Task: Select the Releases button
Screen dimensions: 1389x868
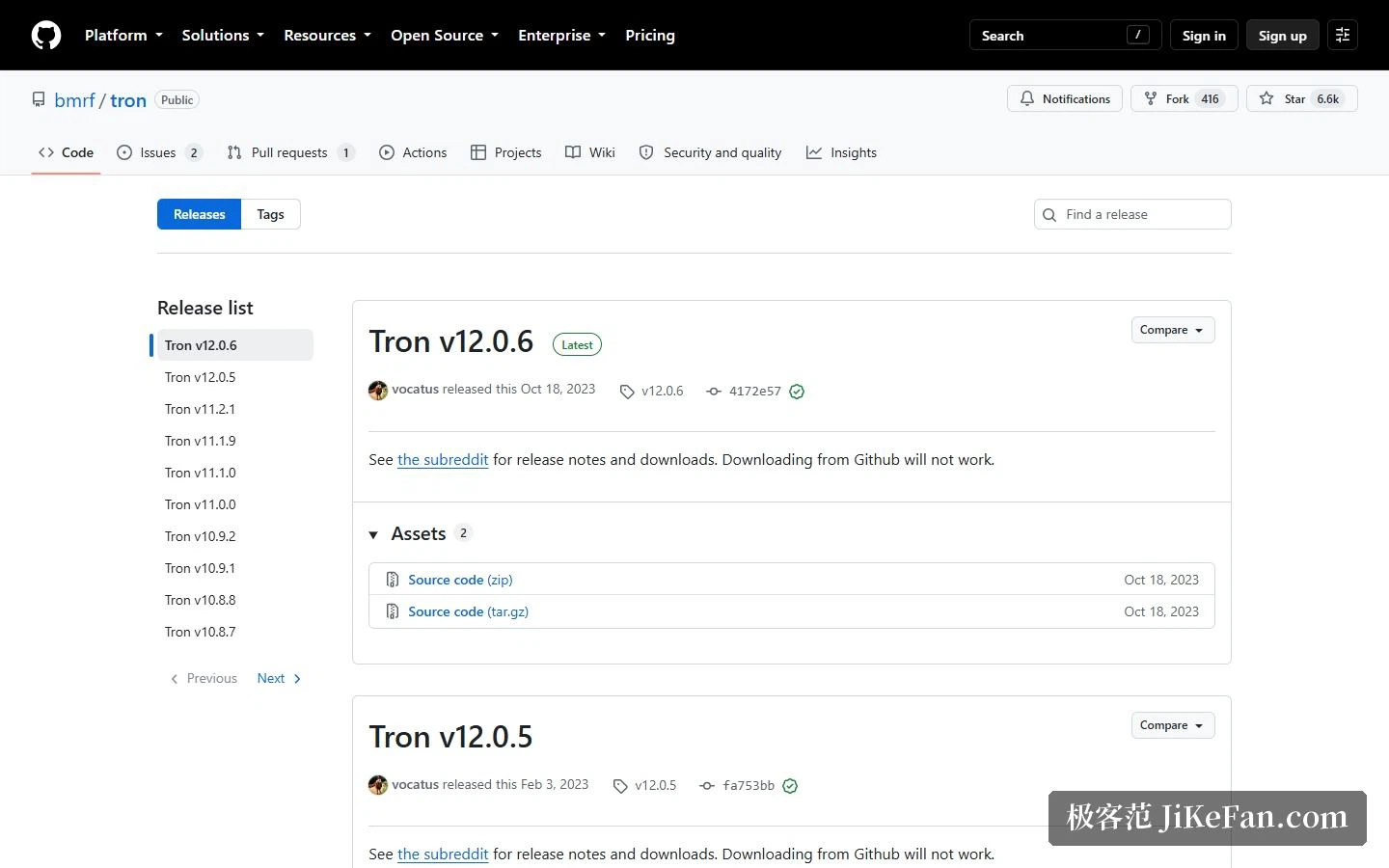Action: 199,214
